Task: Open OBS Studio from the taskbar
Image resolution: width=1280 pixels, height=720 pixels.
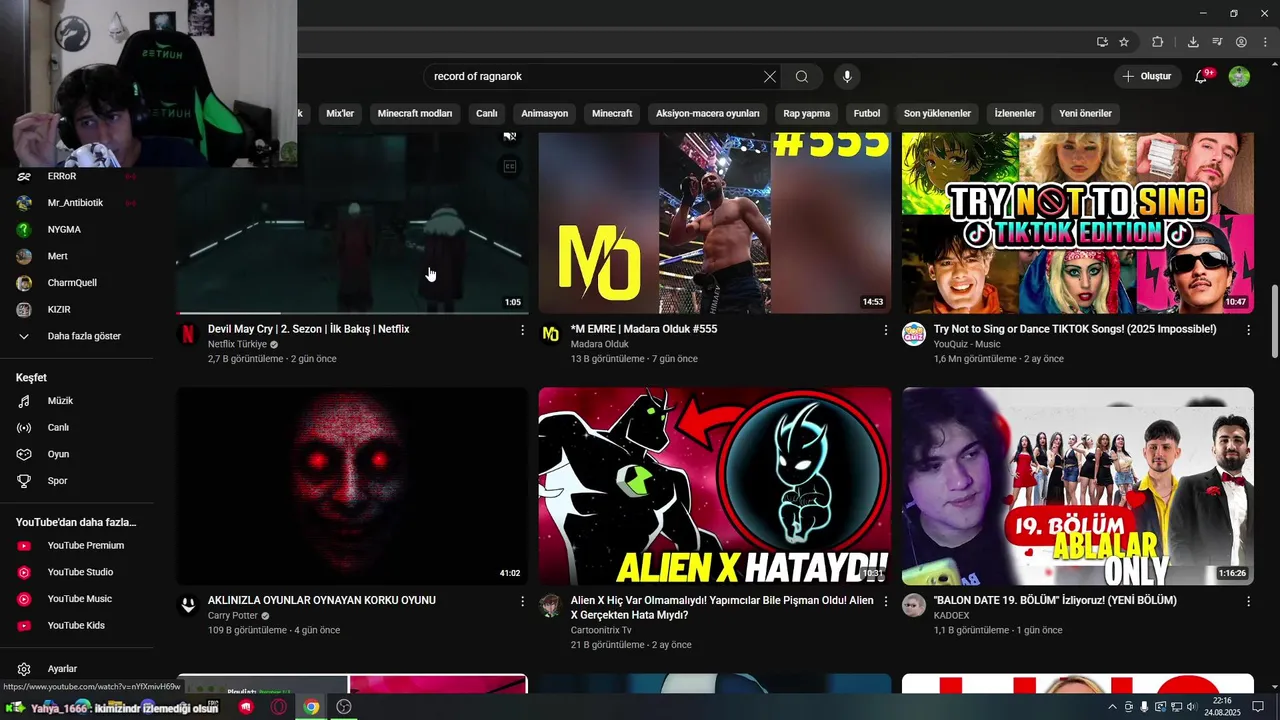Action: (x=344, y=707)
